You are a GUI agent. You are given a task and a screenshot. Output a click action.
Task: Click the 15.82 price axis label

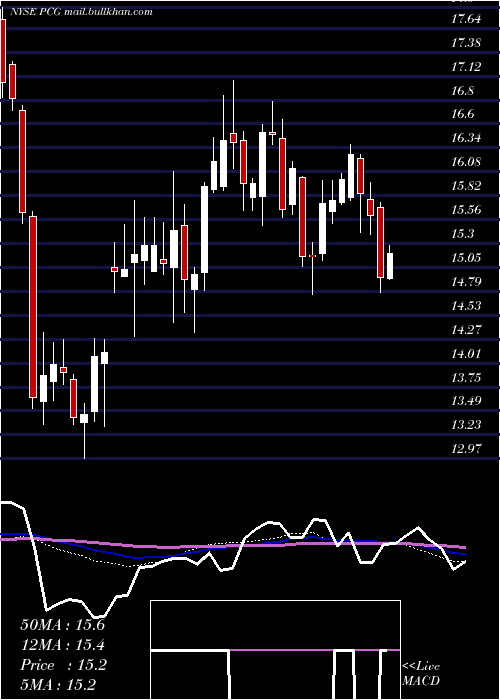466,186
